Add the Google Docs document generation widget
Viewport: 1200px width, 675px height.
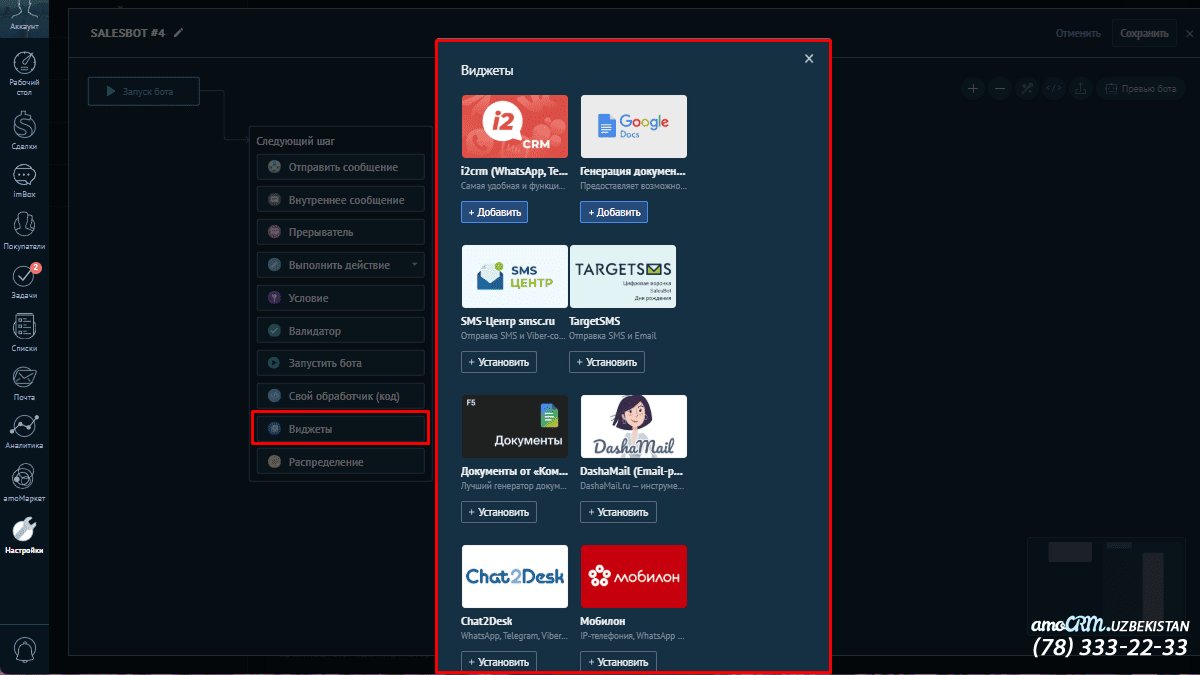tap(614, 212)
